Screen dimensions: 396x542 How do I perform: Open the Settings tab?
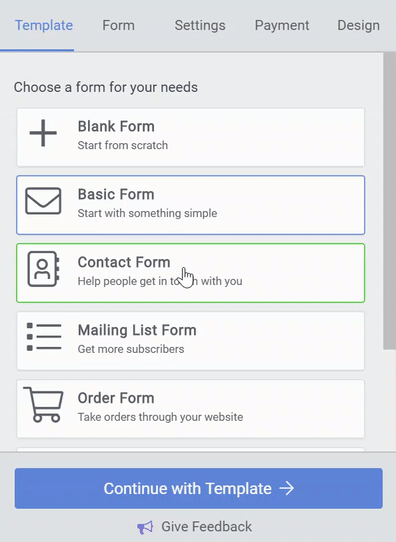pos(200,26)
